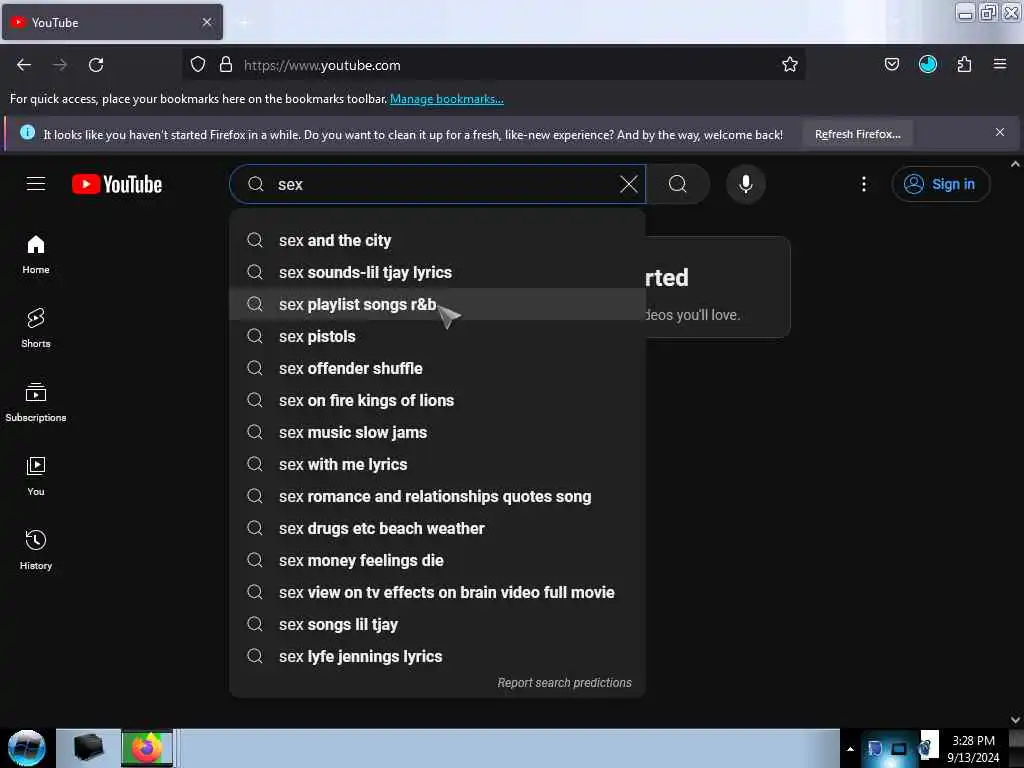Image resolution: width=1024 pixels, height=768 pixels.
Task: Clear the search box with the X
Action: click(x=628, y=184)
